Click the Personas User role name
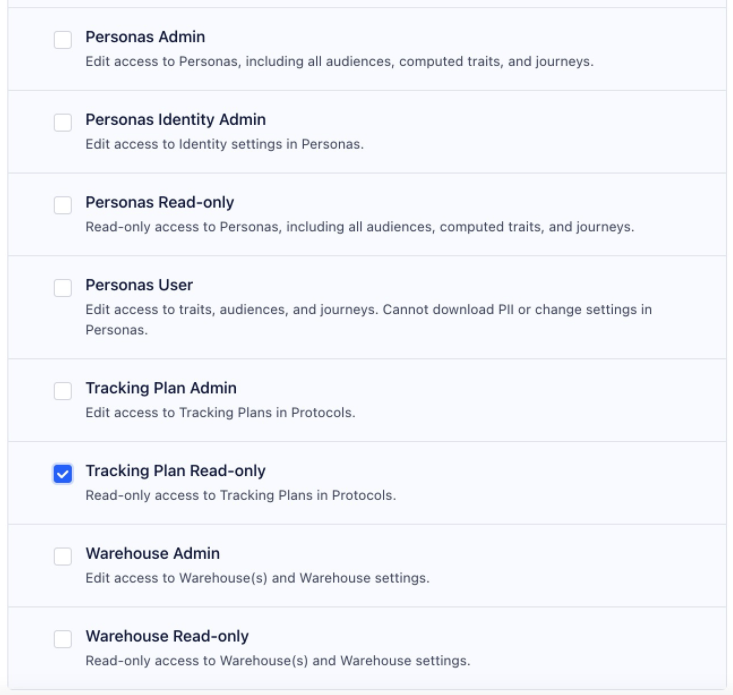The width and height of the screenshot is (733, 695). pos(139,286)
